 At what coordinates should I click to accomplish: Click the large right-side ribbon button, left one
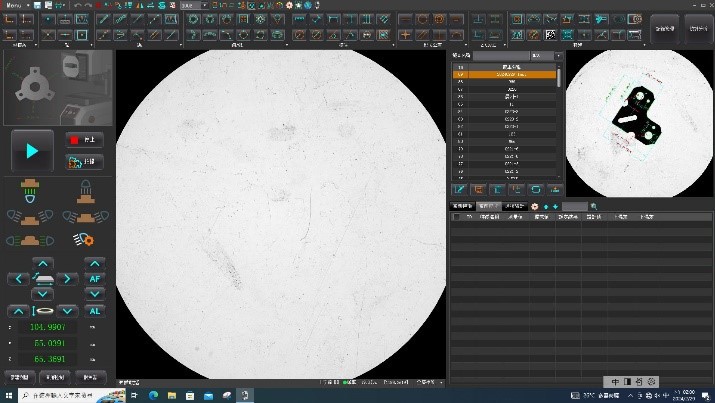664,29
